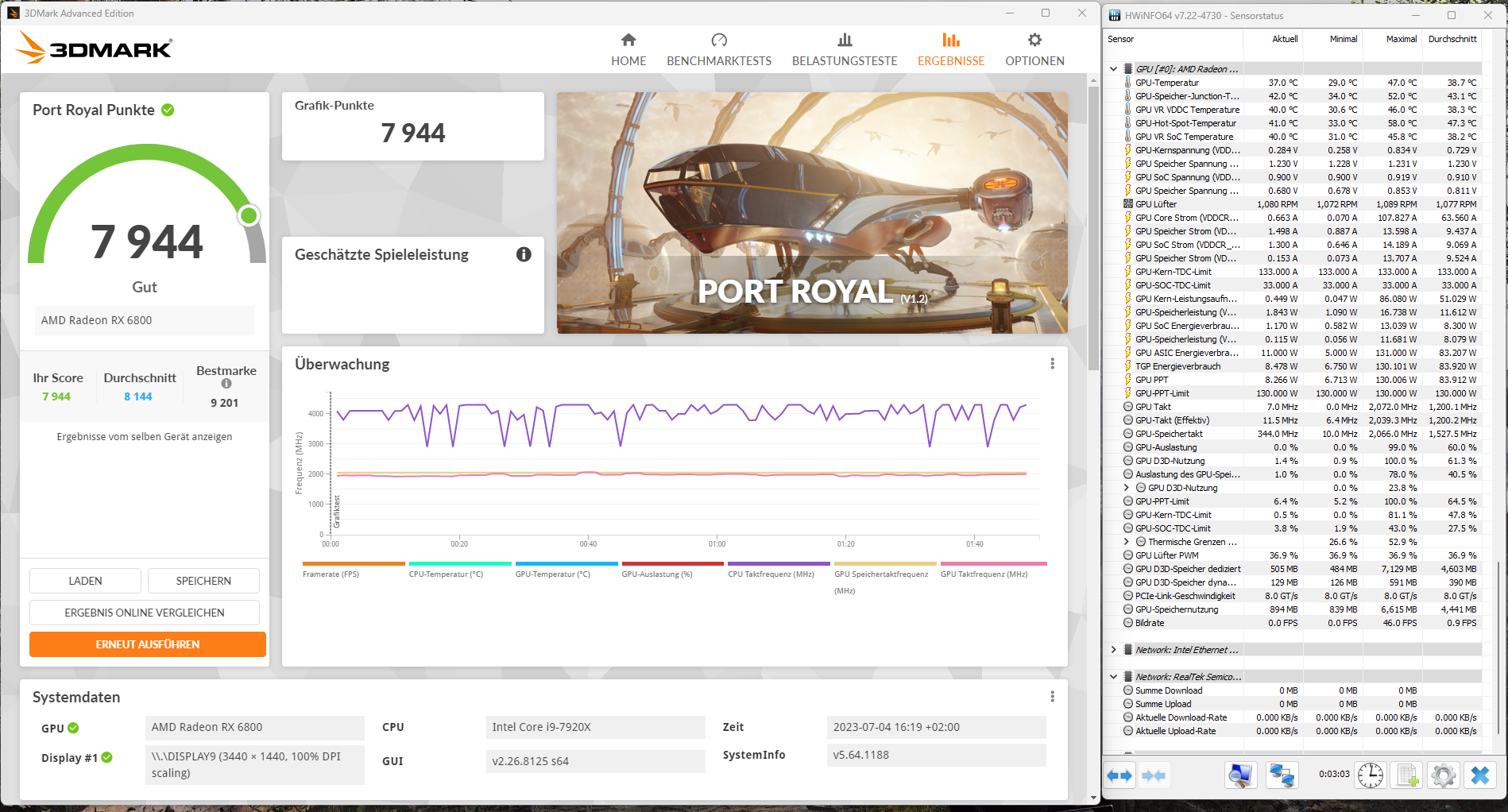Viewport: 1508px width, 812px height.
Task: Start logging with the HWiNFO sheet-plus icon
Action: coord(1407,775)
